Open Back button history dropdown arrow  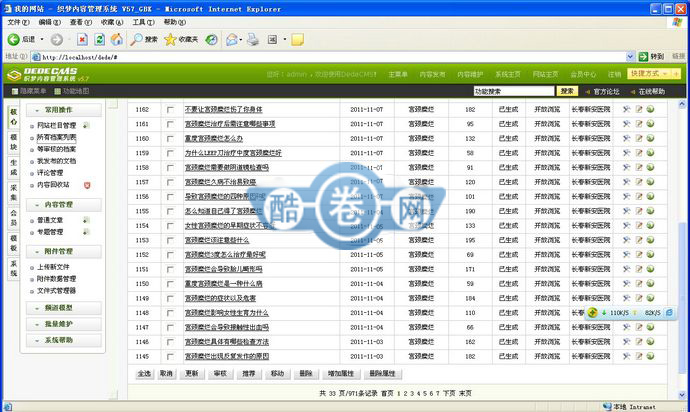[42, 40]
